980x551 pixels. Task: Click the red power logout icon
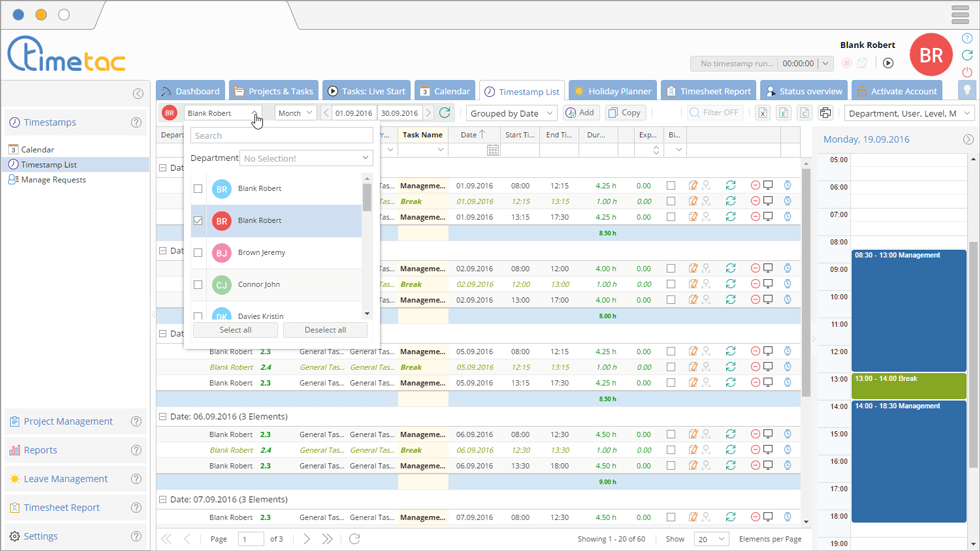pyautogui.click(x=967, y=72)
